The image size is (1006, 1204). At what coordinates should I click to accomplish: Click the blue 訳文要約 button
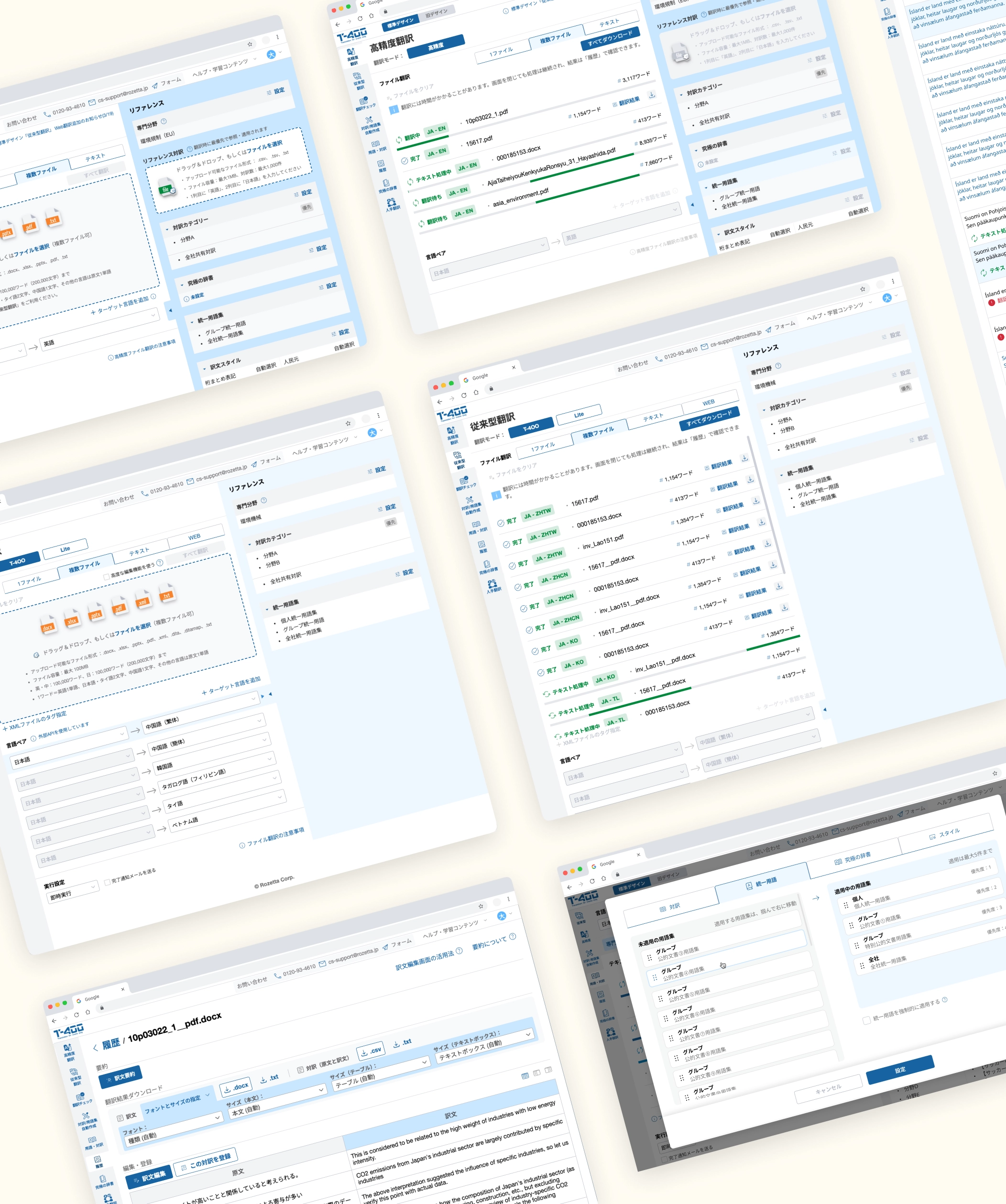click(x=120, y=1077)
